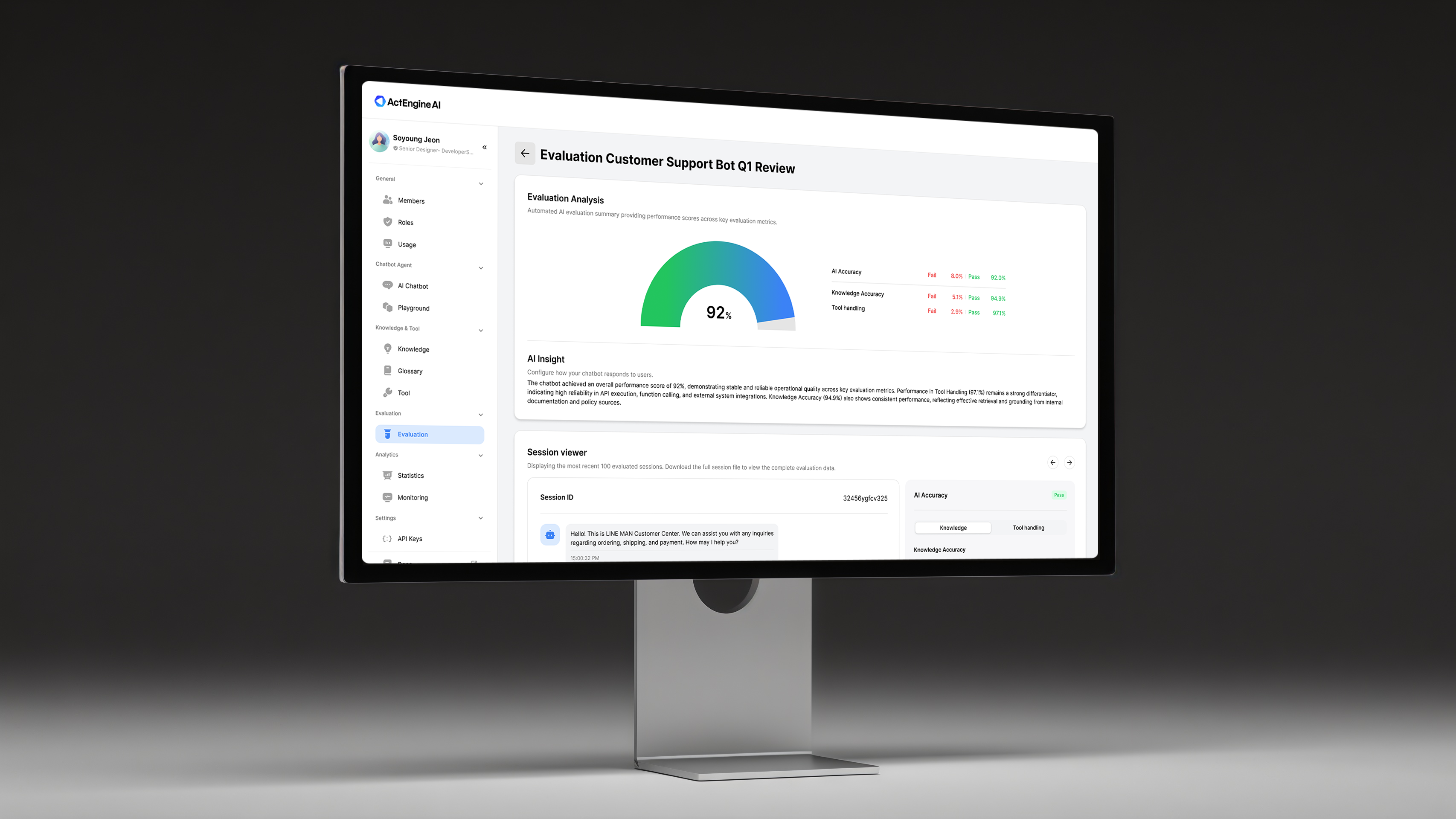This screenshot has width=1456, height=819.
Task: Click back arrow beside Evaluation title
Action: coord(525,153)
